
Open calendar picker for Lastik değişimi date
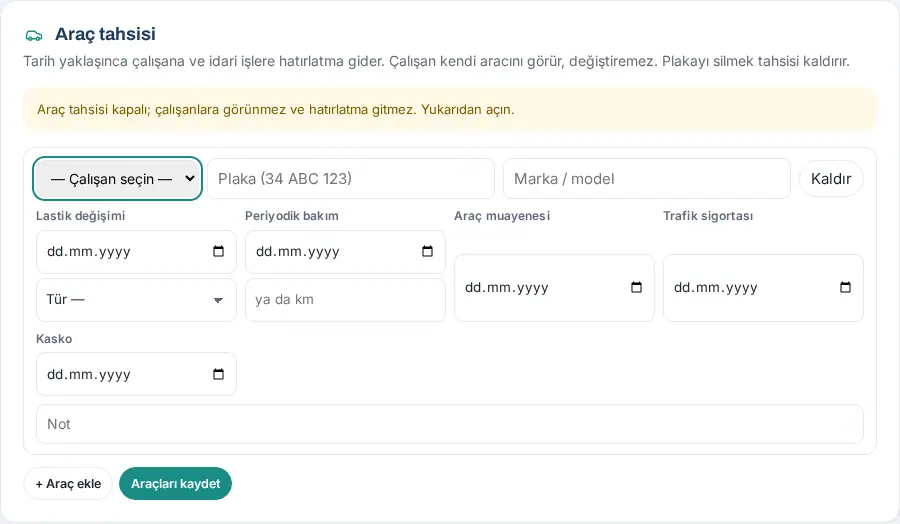[x=218, y=251]
